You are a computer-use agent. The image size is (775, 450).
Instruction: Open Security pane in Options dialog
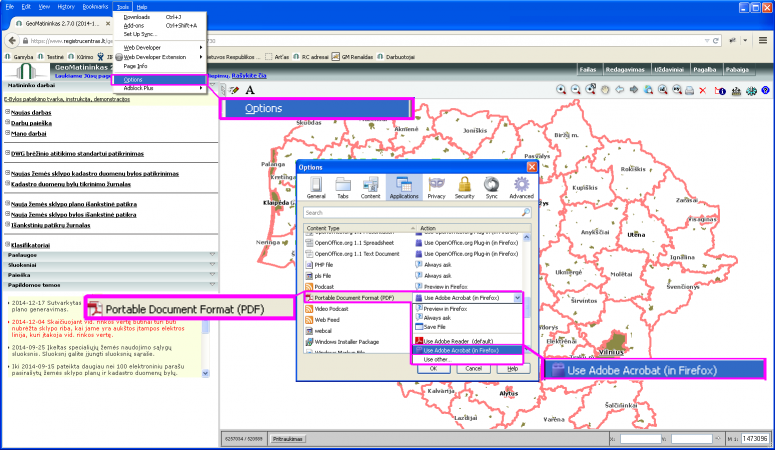(464, 187)
